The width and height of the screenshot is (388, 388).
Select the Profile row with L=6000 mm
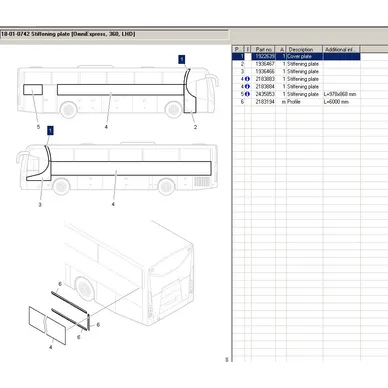tap(296, 102)
